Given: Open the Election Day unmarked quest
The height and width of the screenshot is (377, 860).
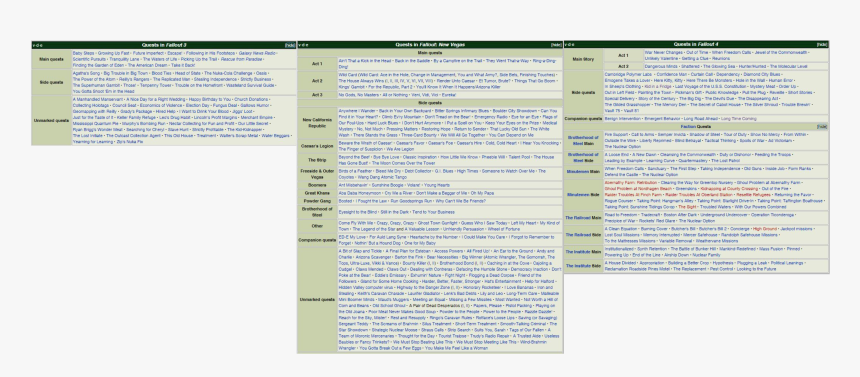Looking at the screenshot, I should coord(197,105).
